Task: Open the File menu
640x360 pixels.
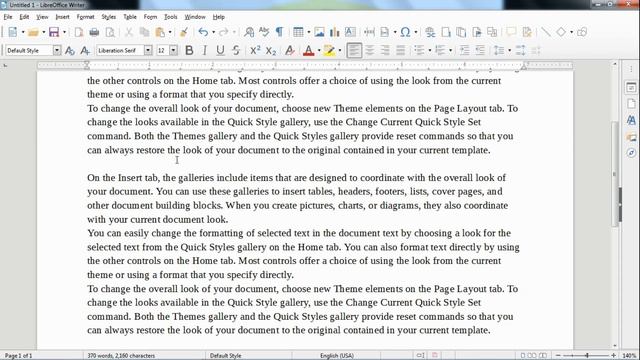Action: (8, 17)
